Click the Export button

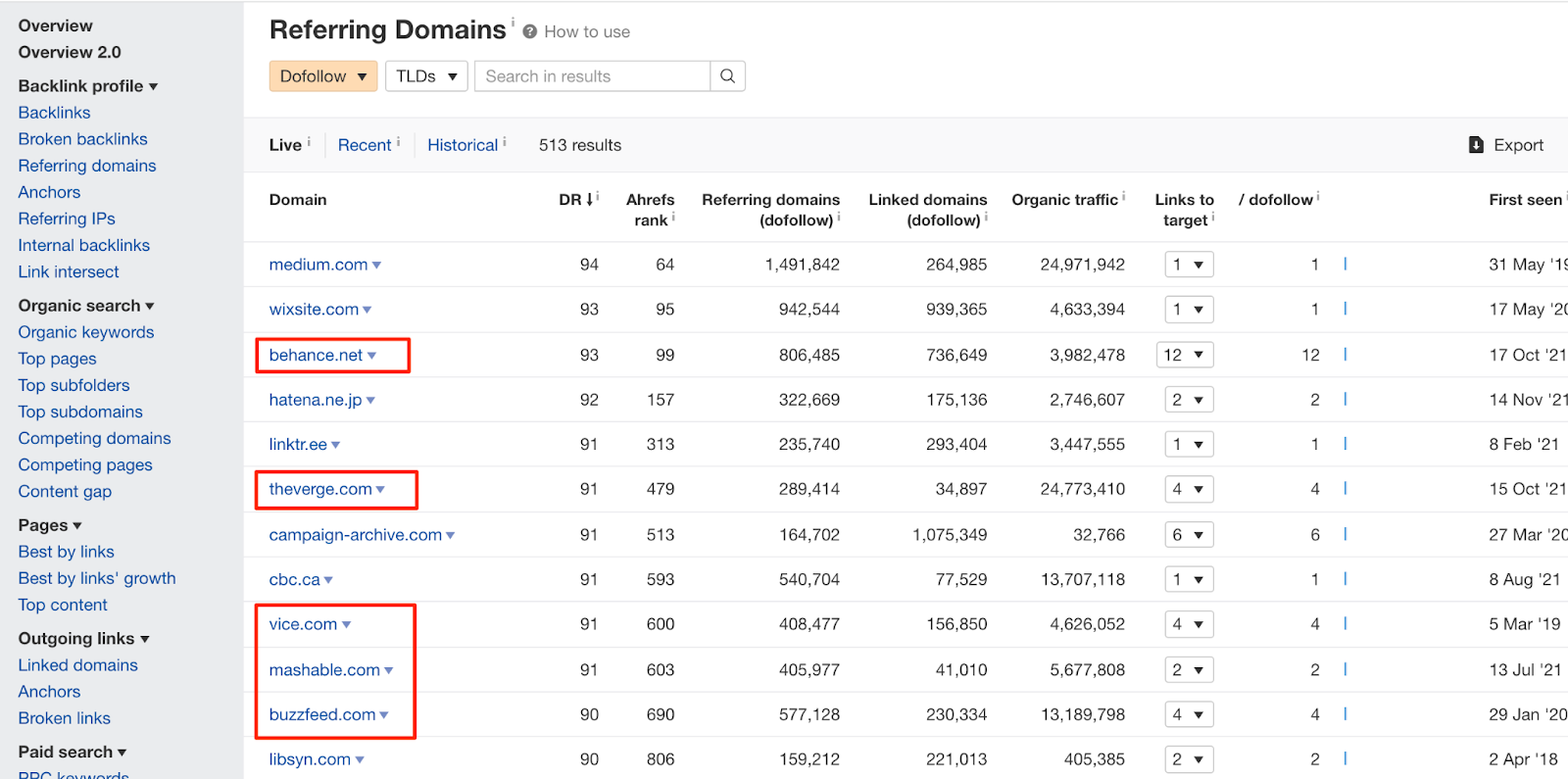[x=1506, y=145]
